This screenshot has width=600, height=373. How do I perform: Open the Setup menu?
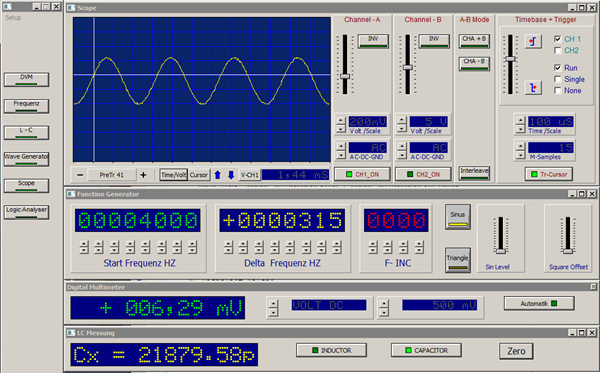pyautogui.click(x=13, y=18)
